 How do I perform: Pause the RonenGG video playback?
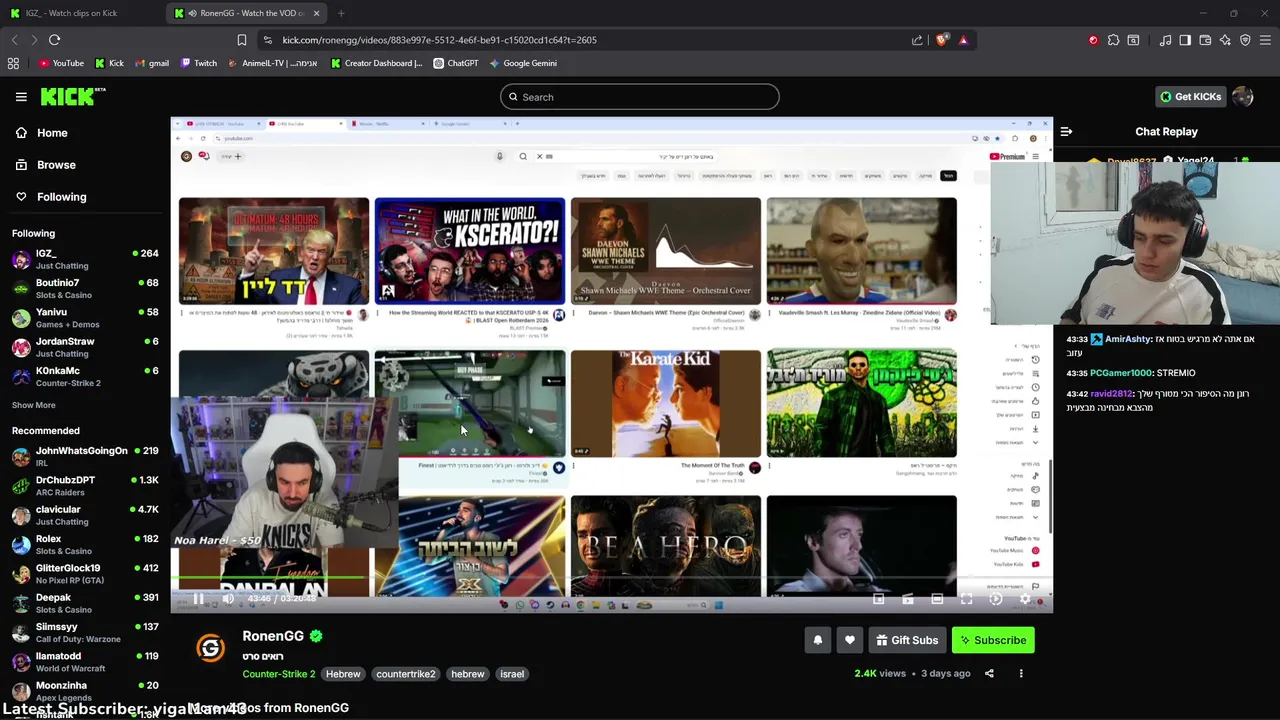coord(198,599)
